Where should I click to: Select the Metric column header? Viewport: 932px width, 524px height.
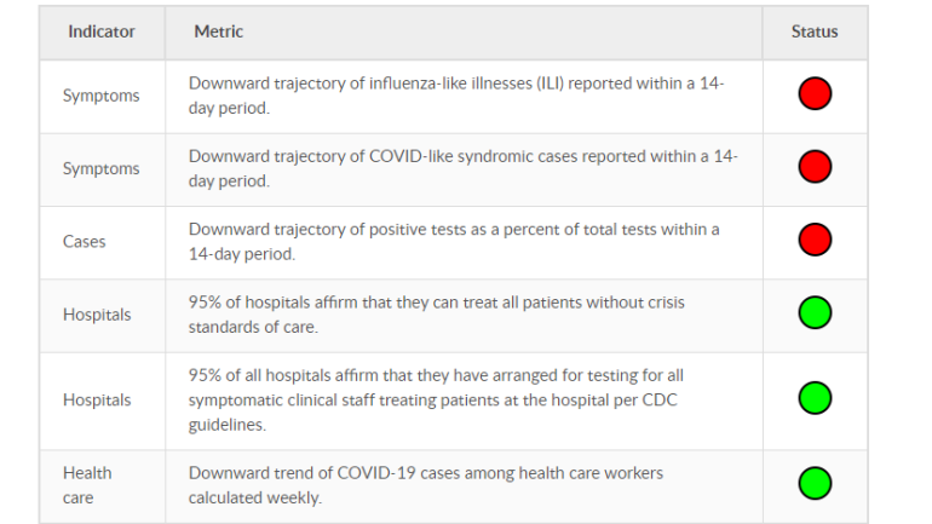click(x=218, y=31)
